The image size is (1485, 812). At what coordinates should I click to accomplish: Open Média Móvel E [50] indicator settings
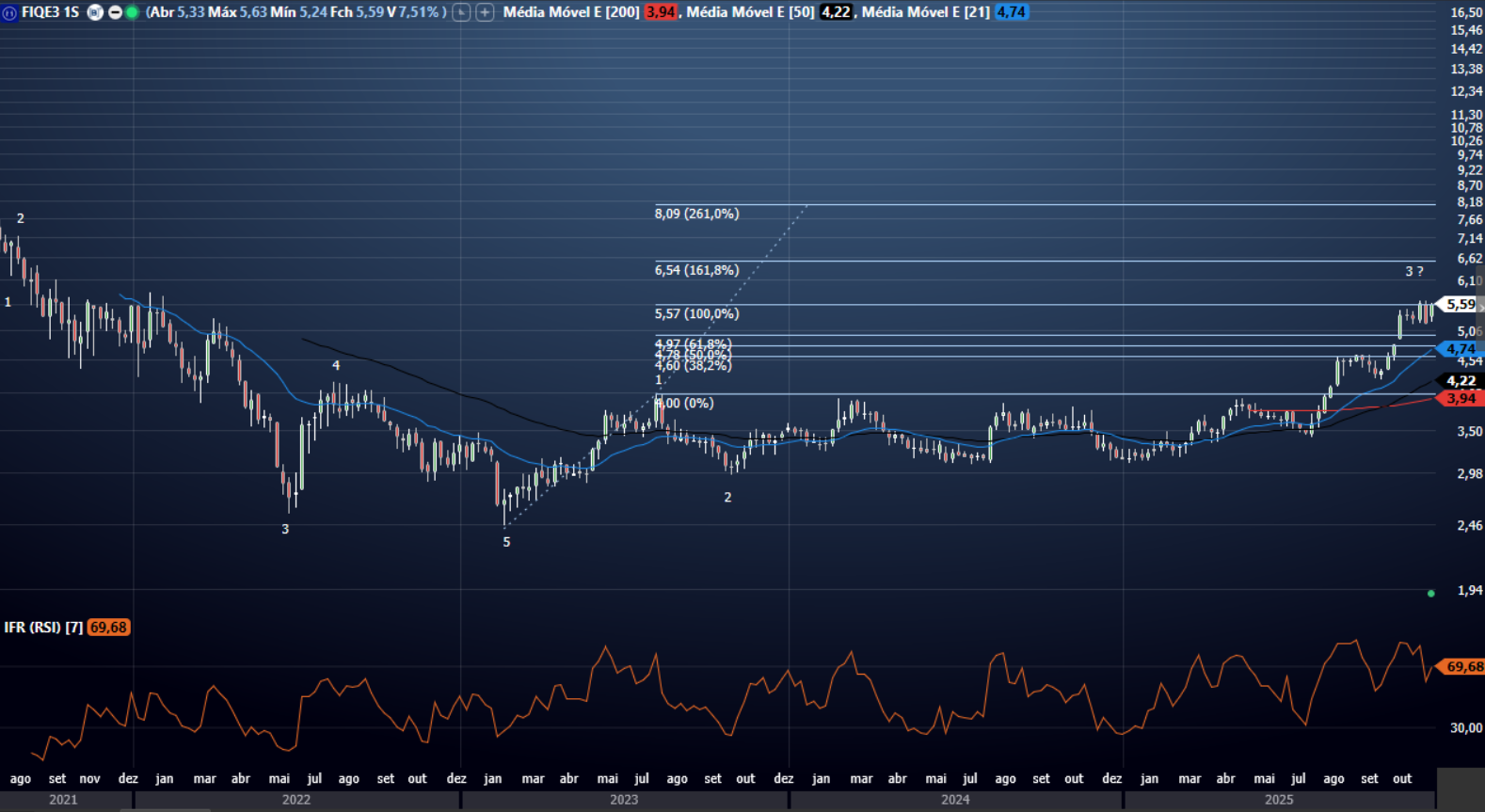click(x=750, y=12)
